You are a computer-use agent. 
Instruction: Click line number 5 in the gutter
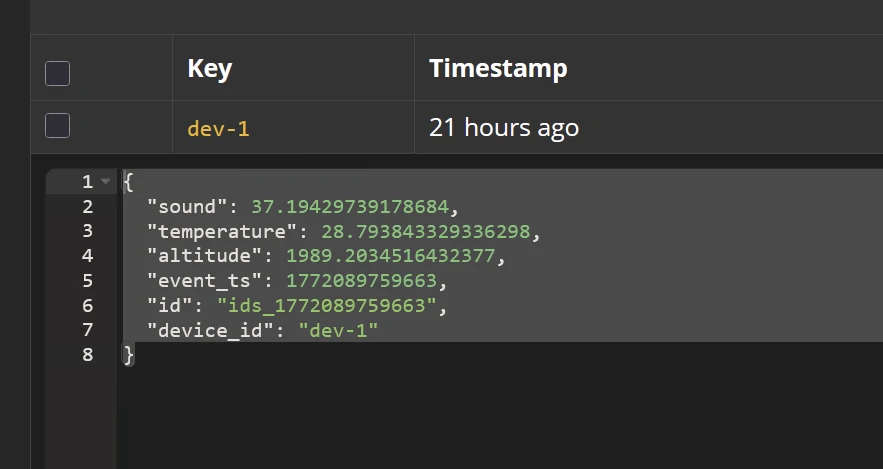(88, 280)
